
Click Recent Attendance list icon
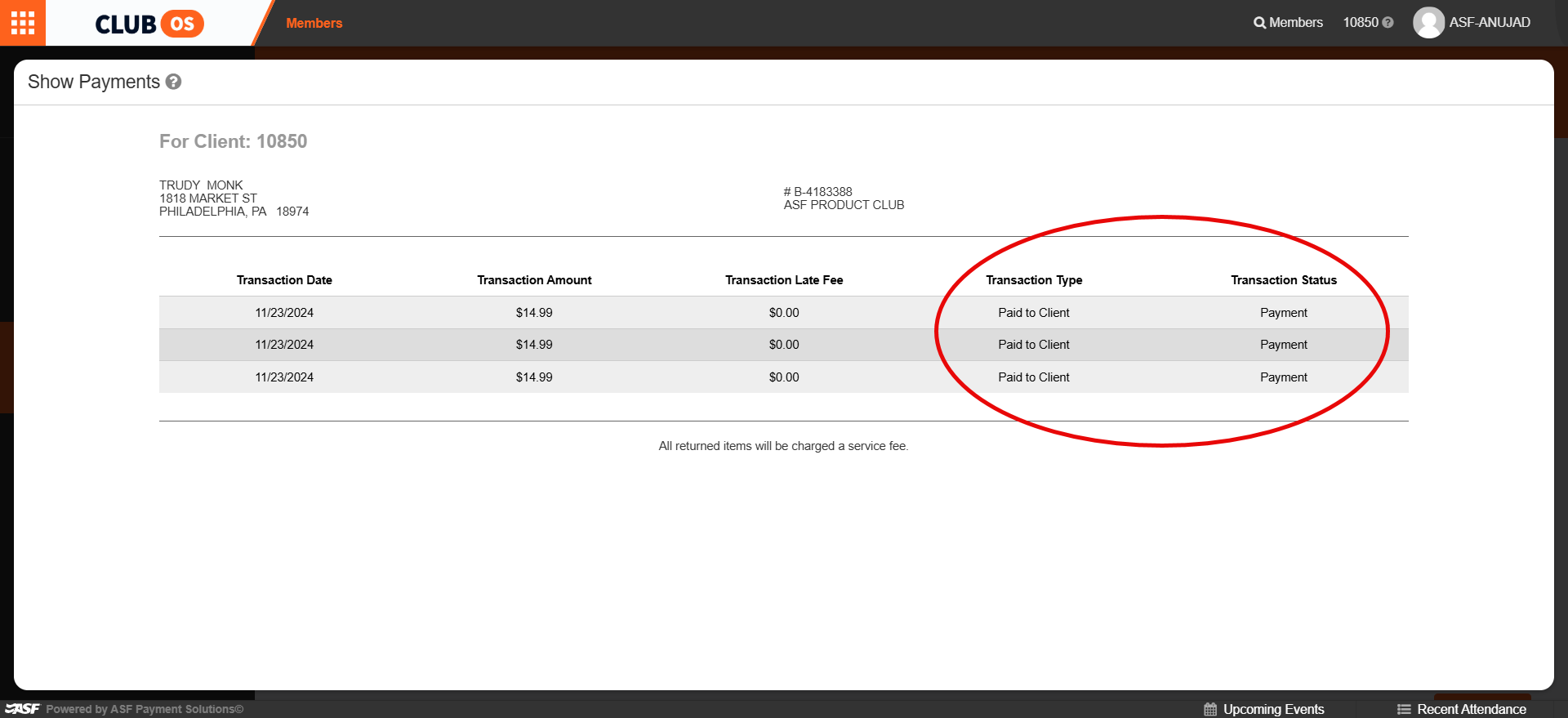click(1404, 709)
